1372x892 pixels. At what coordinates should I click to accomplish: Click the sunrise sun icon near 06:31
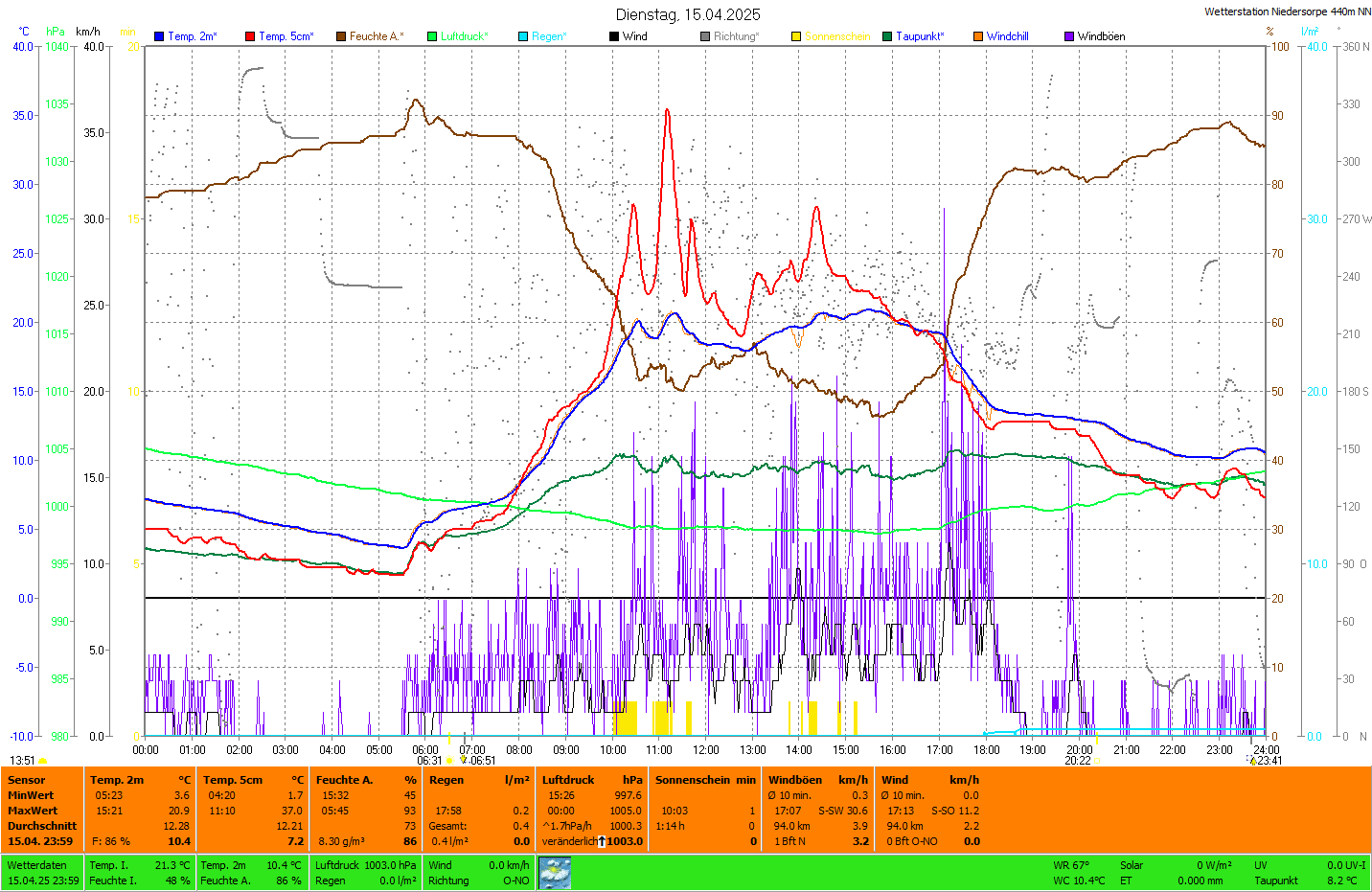pyautogui.click(x=448, y=761)
